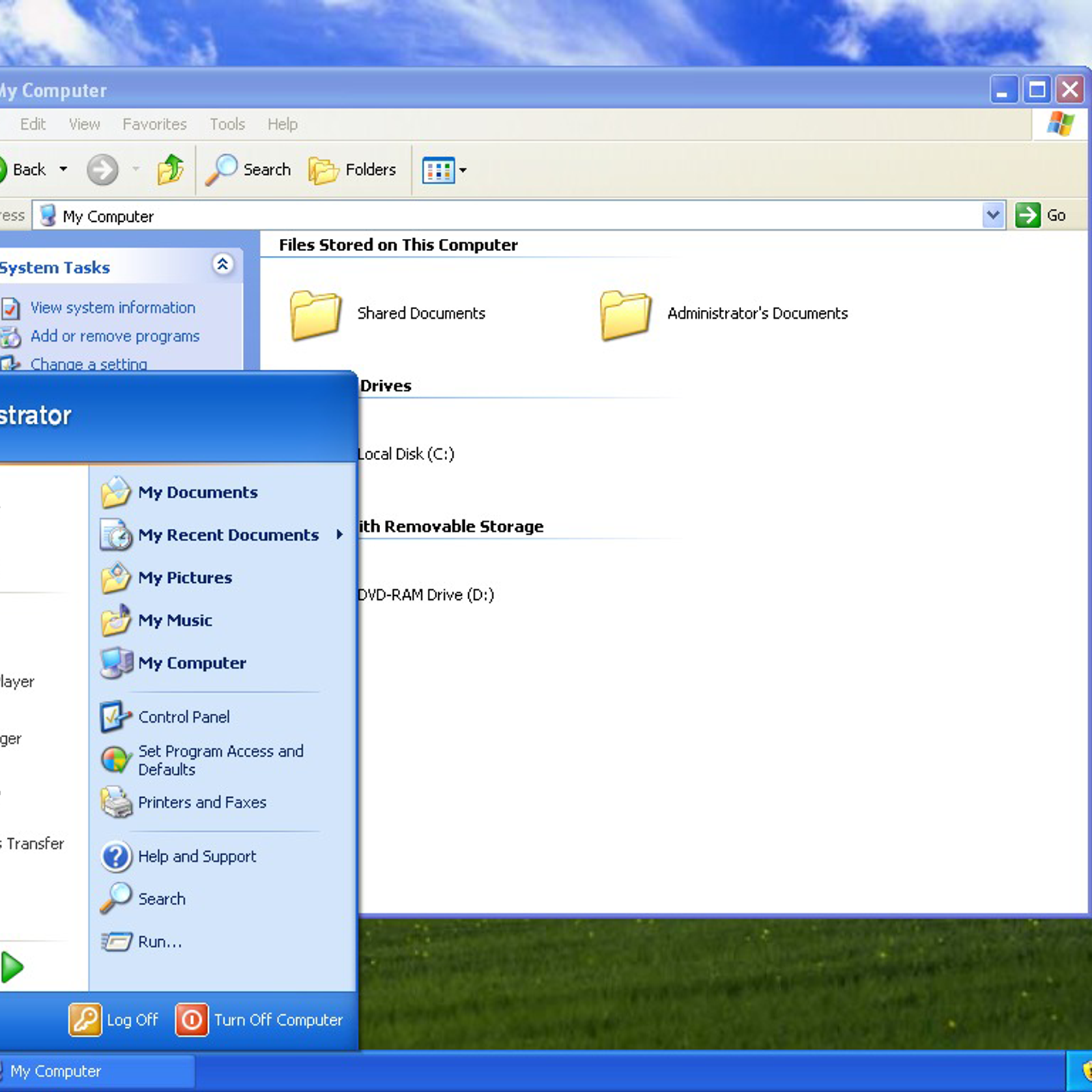
Task: Click the Windows flag logo in toolbar
Action: point(1061,124)
